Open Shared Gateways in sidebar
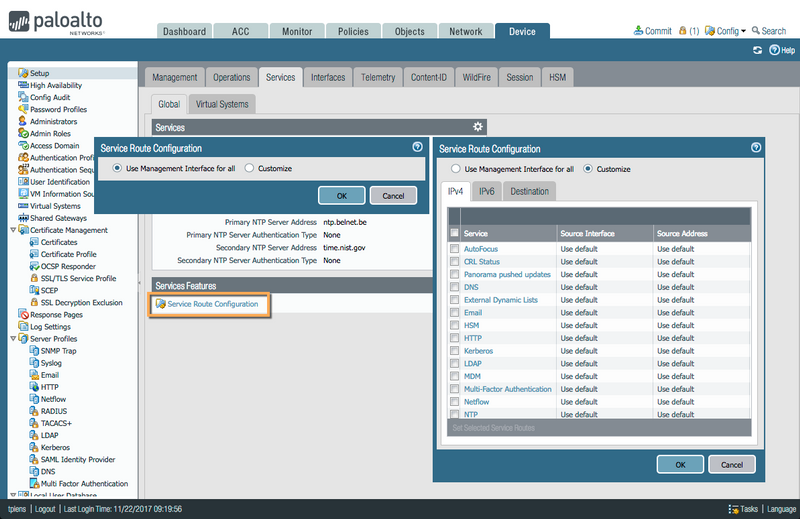The image size is (800, 519). 58,218
